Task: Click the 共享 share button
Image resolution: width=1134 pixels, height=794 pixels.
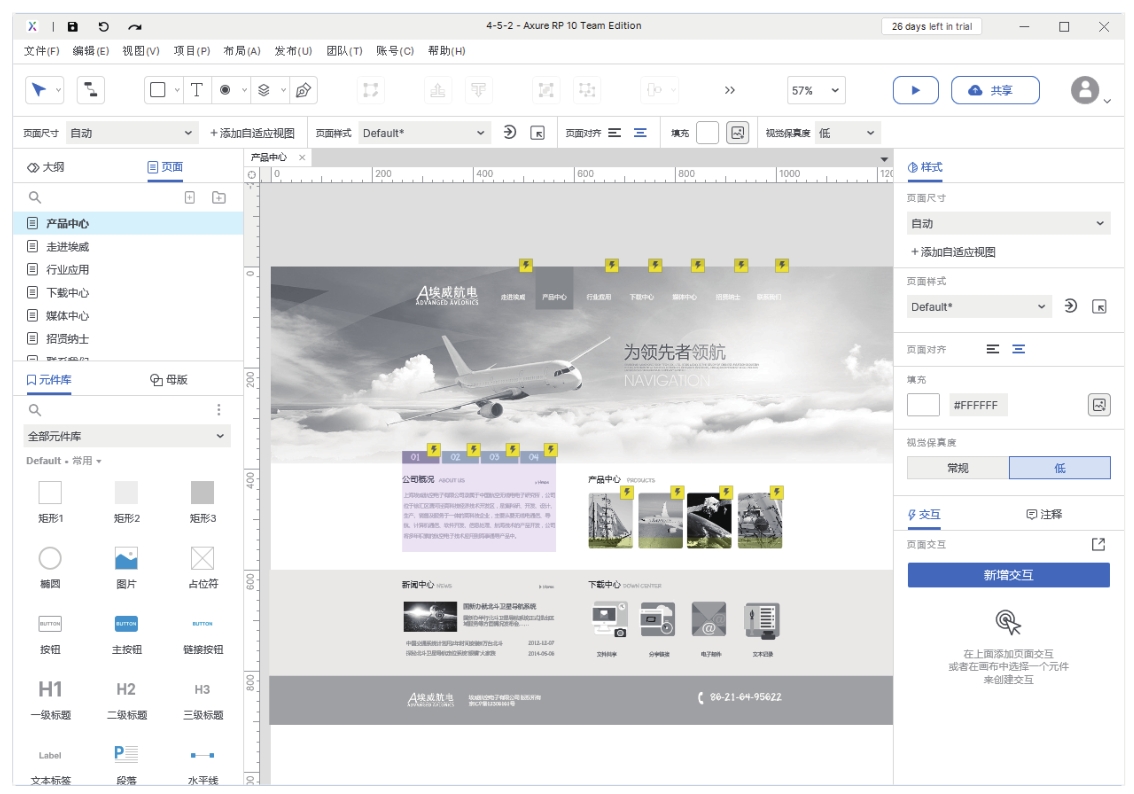Action: (x=994, y=90)
